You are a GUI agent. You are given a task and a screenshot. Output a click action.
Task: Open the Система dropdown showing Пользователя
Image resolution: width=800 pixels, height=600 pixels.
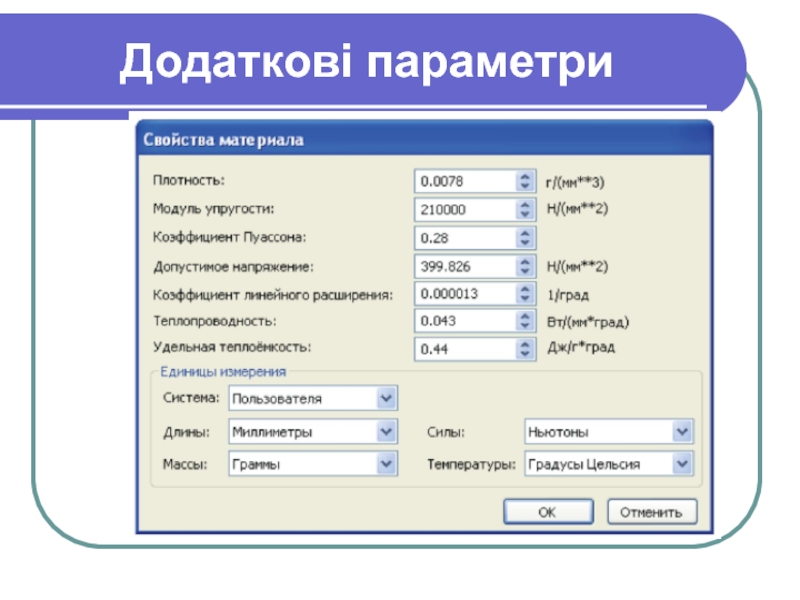386,398
